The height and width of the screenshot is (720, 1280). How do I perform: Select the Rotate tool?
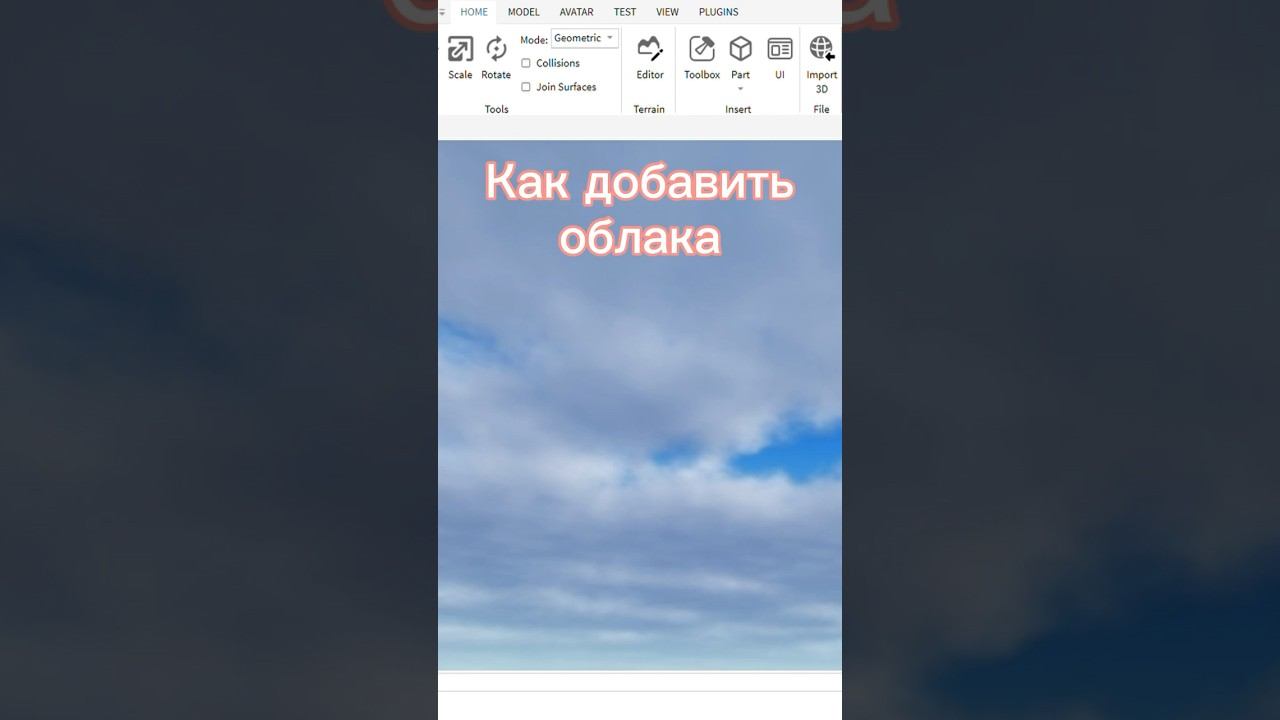pyautogui.click(x=496, y=58)
